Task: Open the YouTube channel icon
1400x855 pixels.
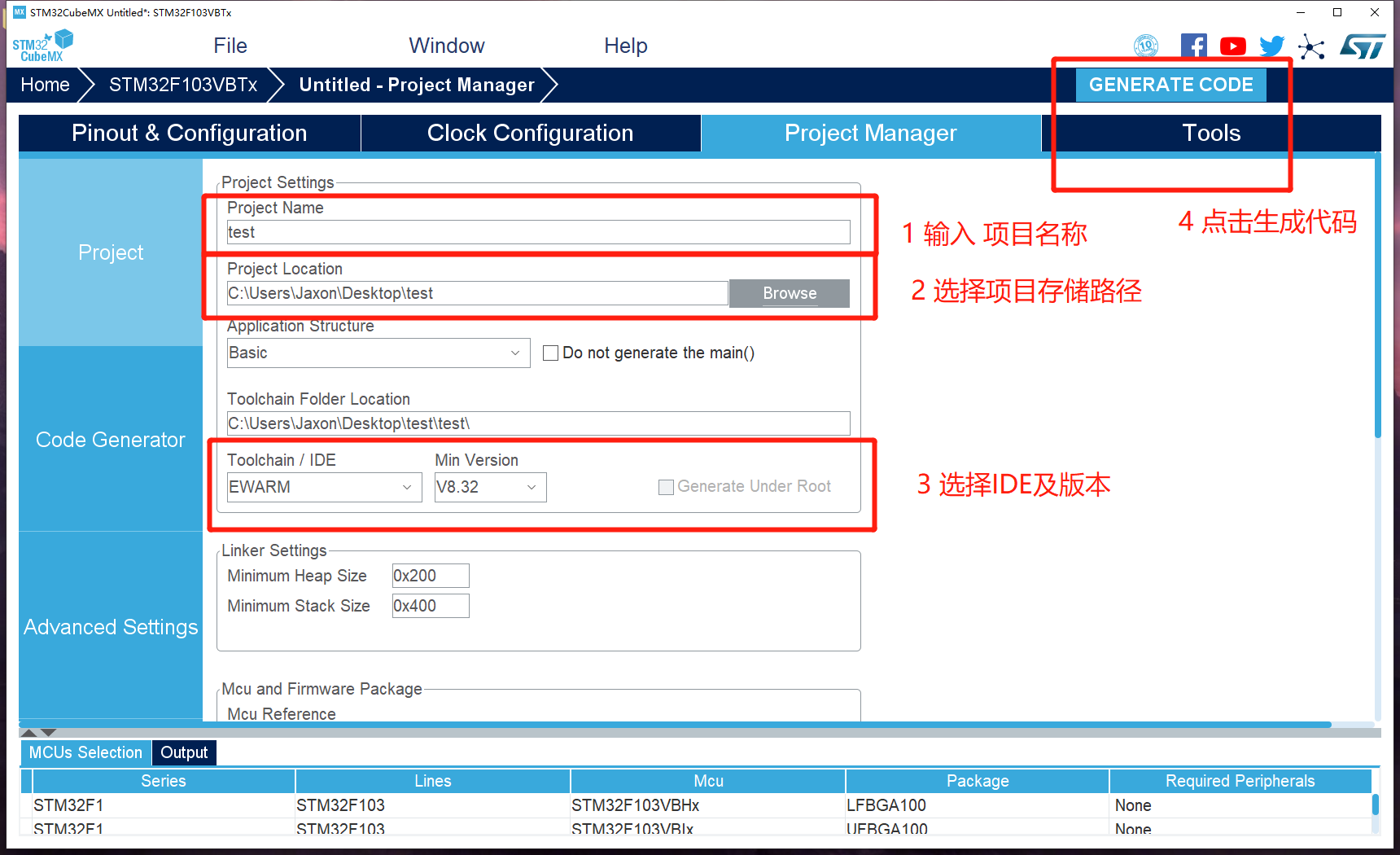Action: tap(1233, 46)
